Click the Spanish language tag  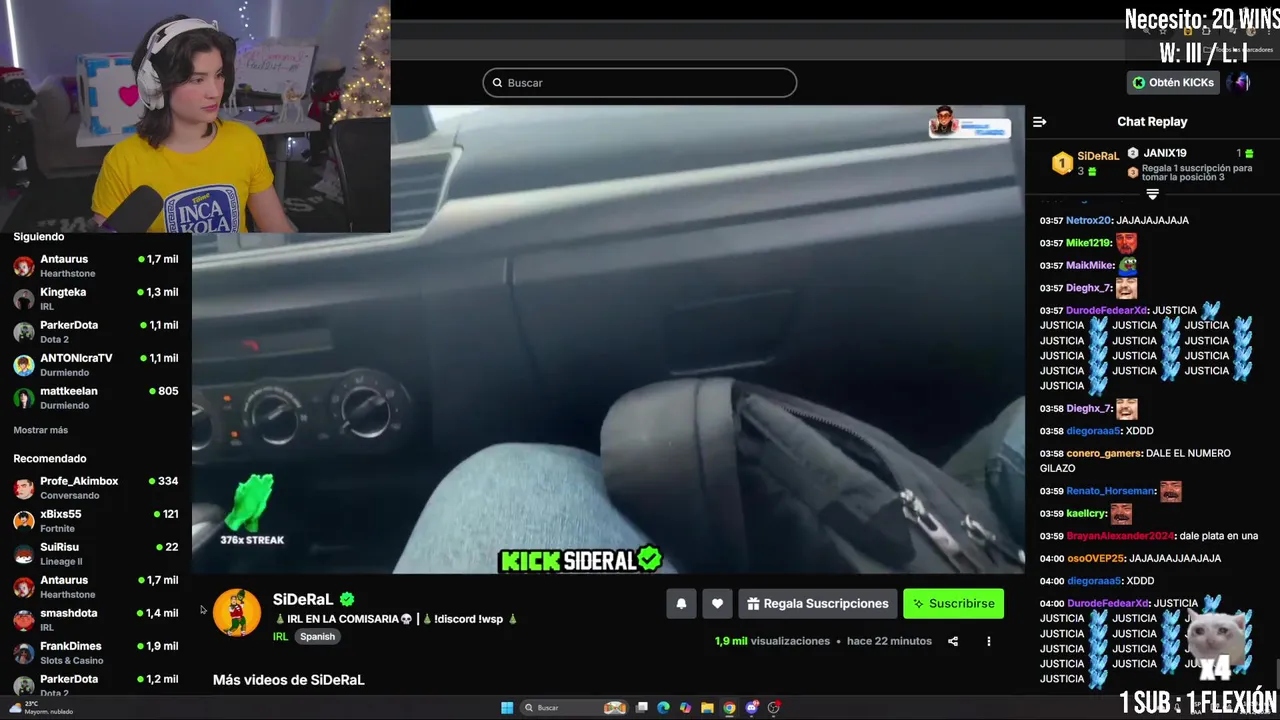317,637
